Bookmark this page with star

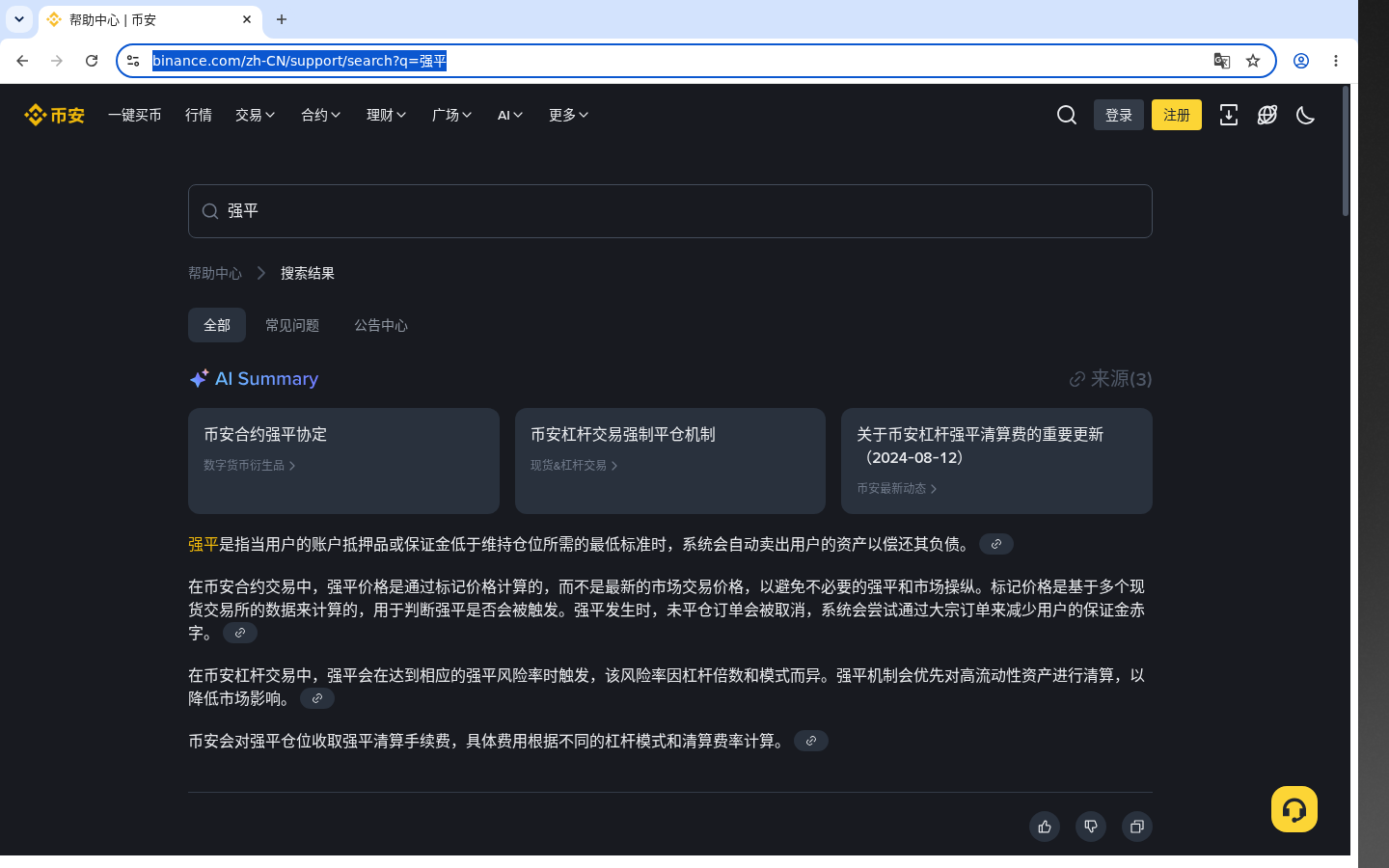tap(1253, 61)
